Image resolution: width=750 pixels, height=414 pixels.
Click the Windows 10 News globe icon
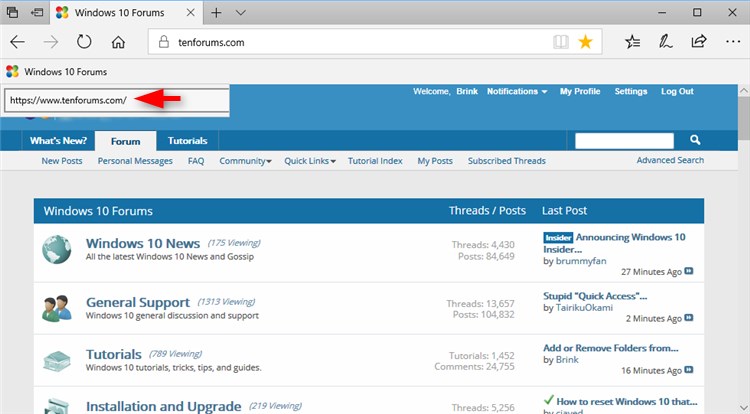click(x=56, y=250)
